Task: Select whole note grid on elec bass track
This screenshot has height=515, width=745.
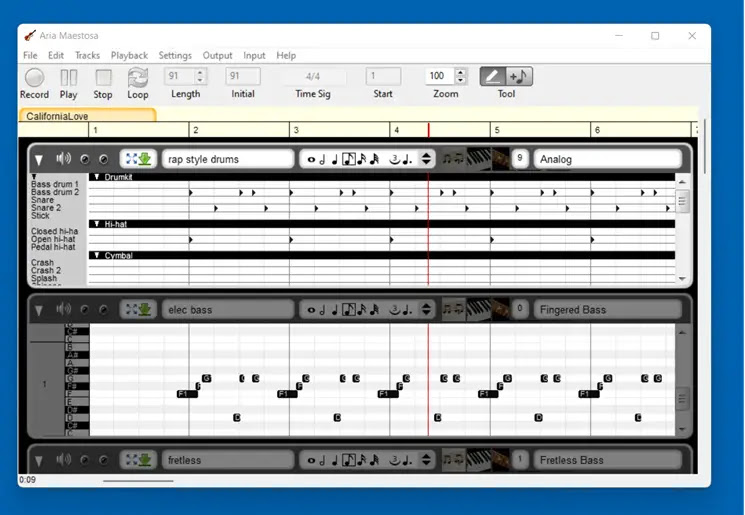Action: click(311, 310)
